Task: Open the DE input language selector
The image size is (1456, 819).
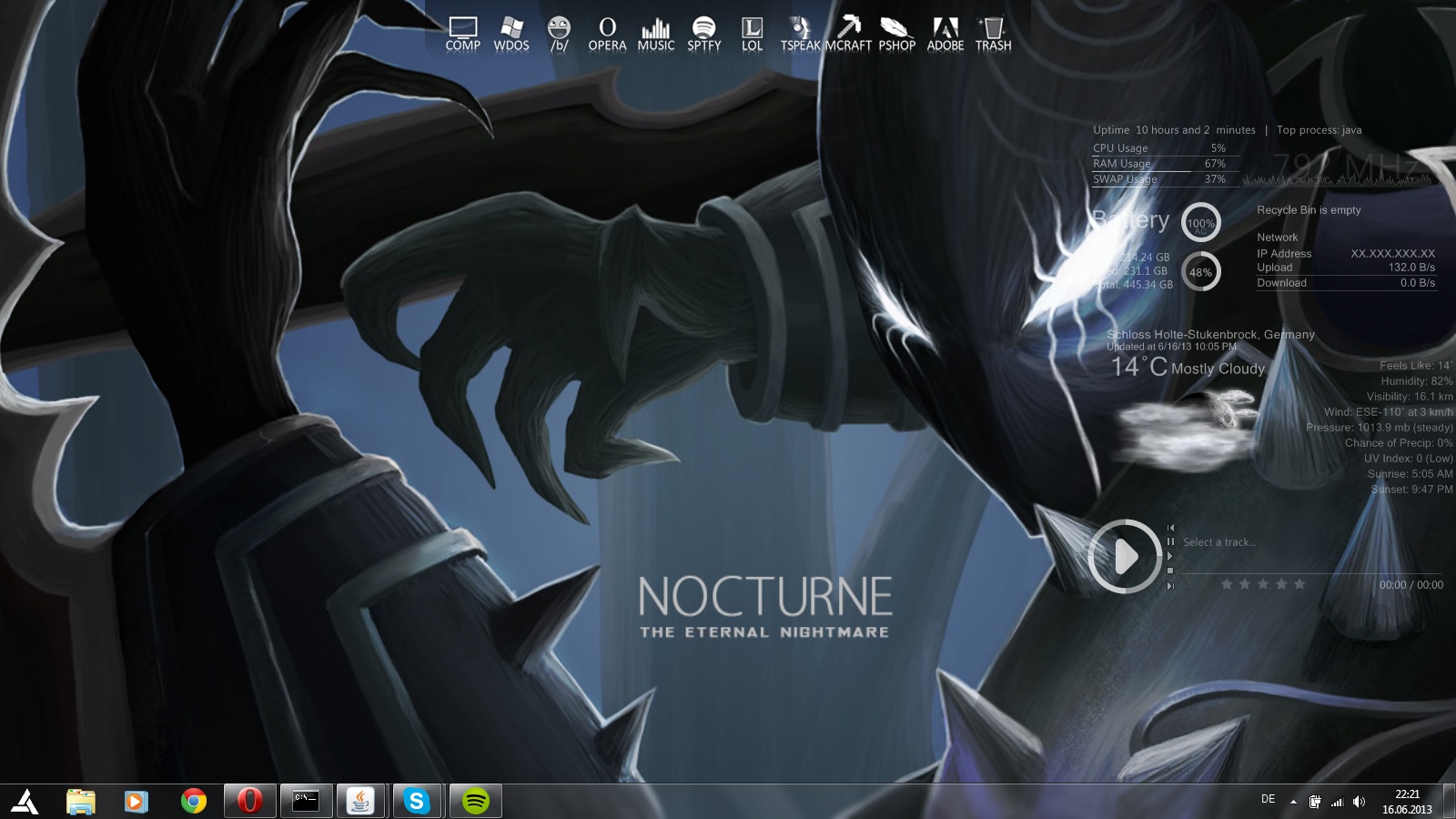Action: click(x=1268, y=800)
